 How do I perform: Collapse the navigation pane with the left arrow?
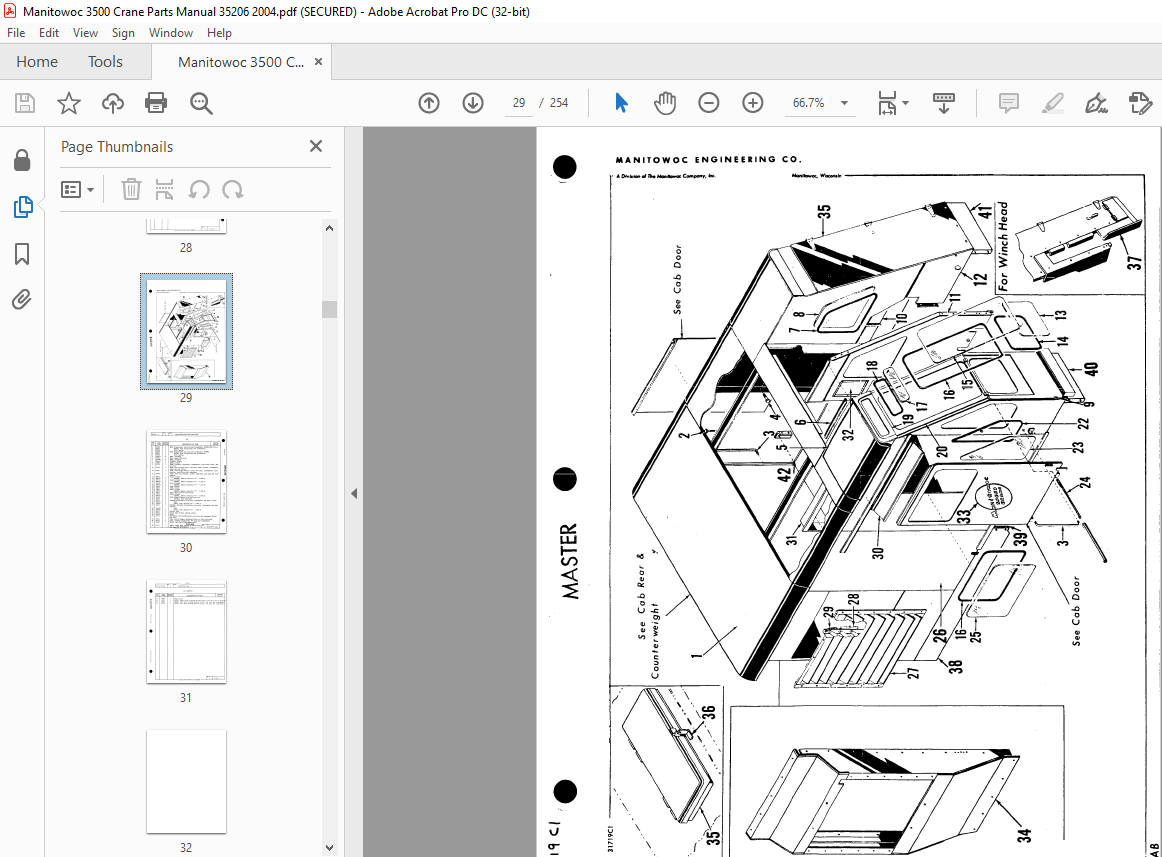(354, 493)
